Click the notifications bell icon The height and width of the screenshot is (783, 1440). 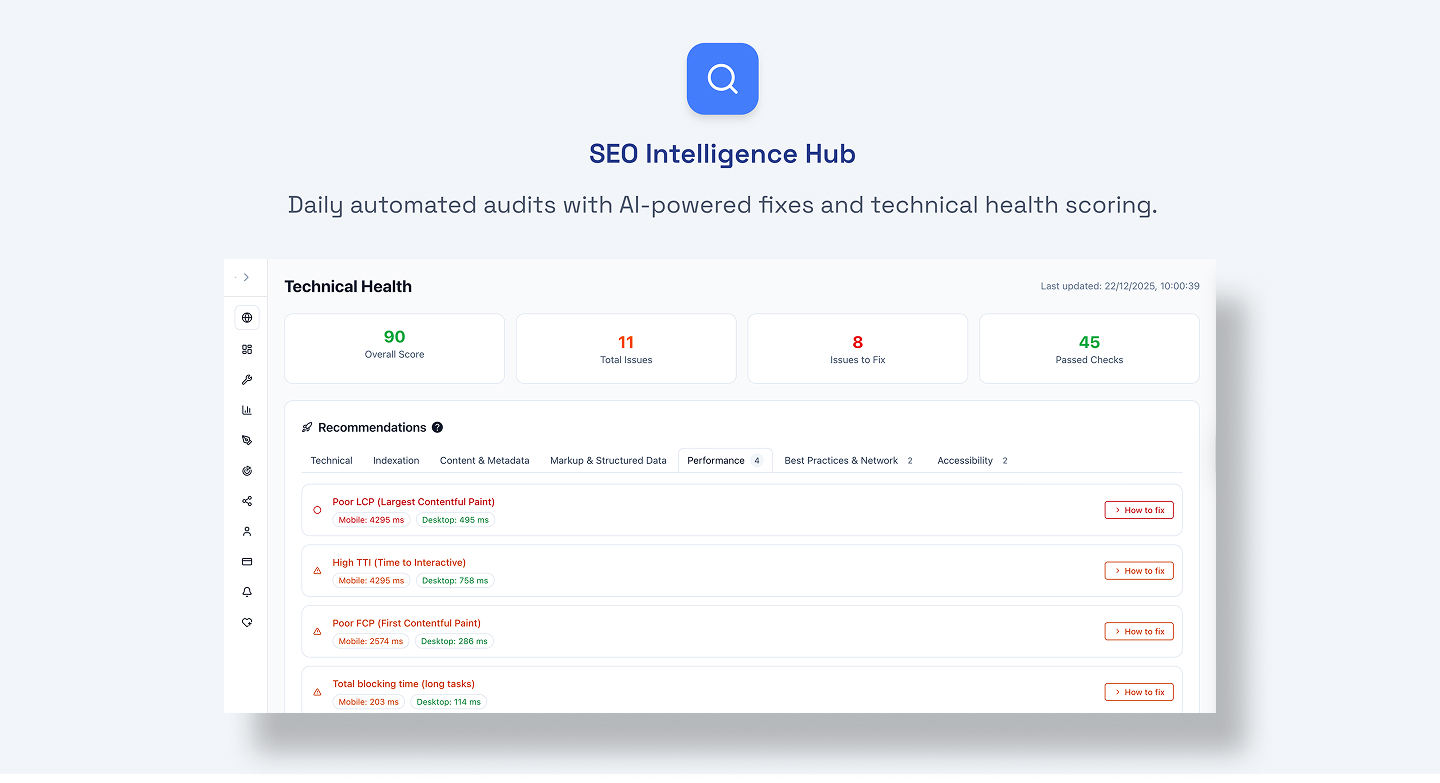click(x=246, y=592)
